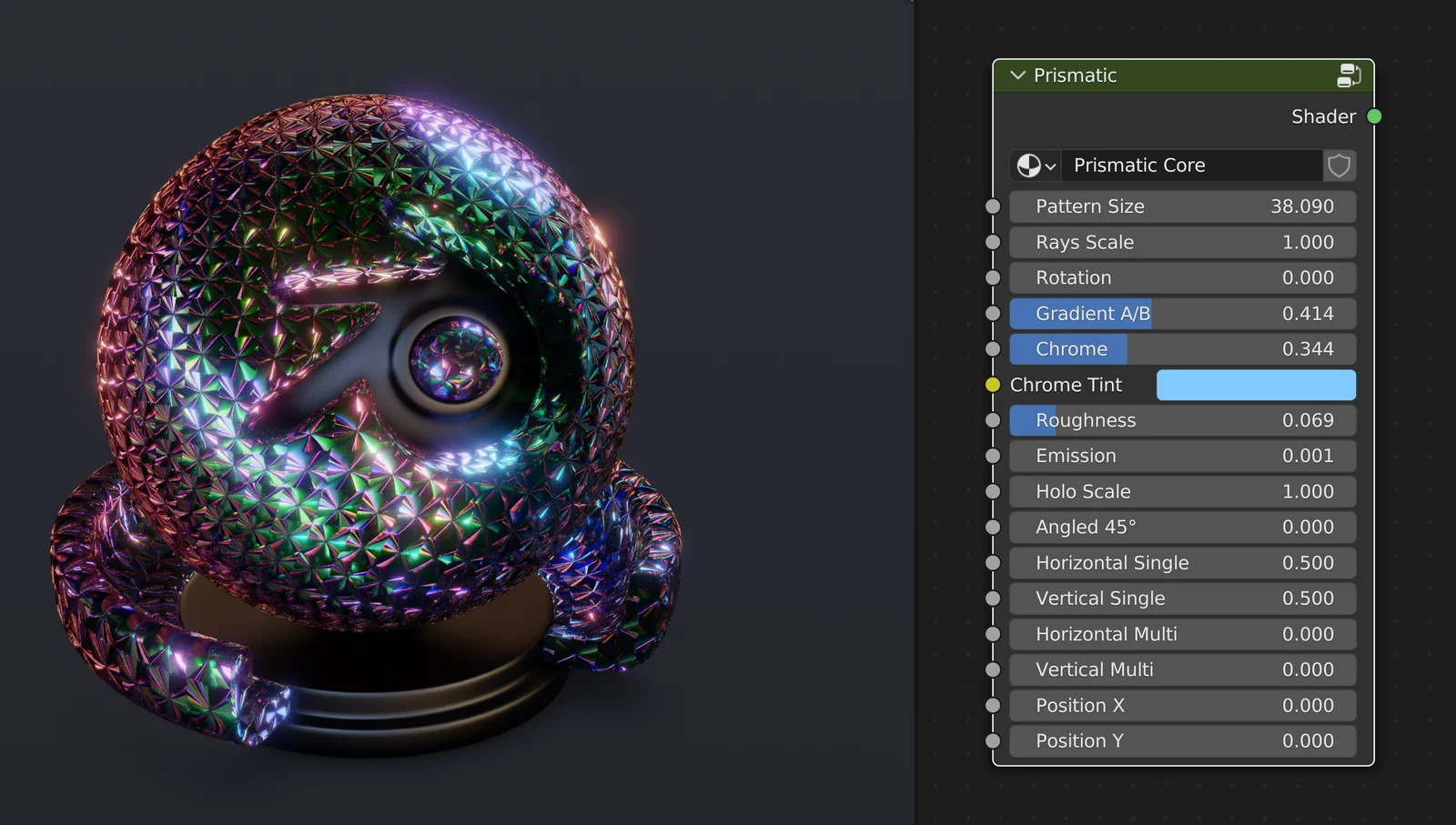Click the green Shader output socket
The image size is (1456, 825).
coord(1374,116)
